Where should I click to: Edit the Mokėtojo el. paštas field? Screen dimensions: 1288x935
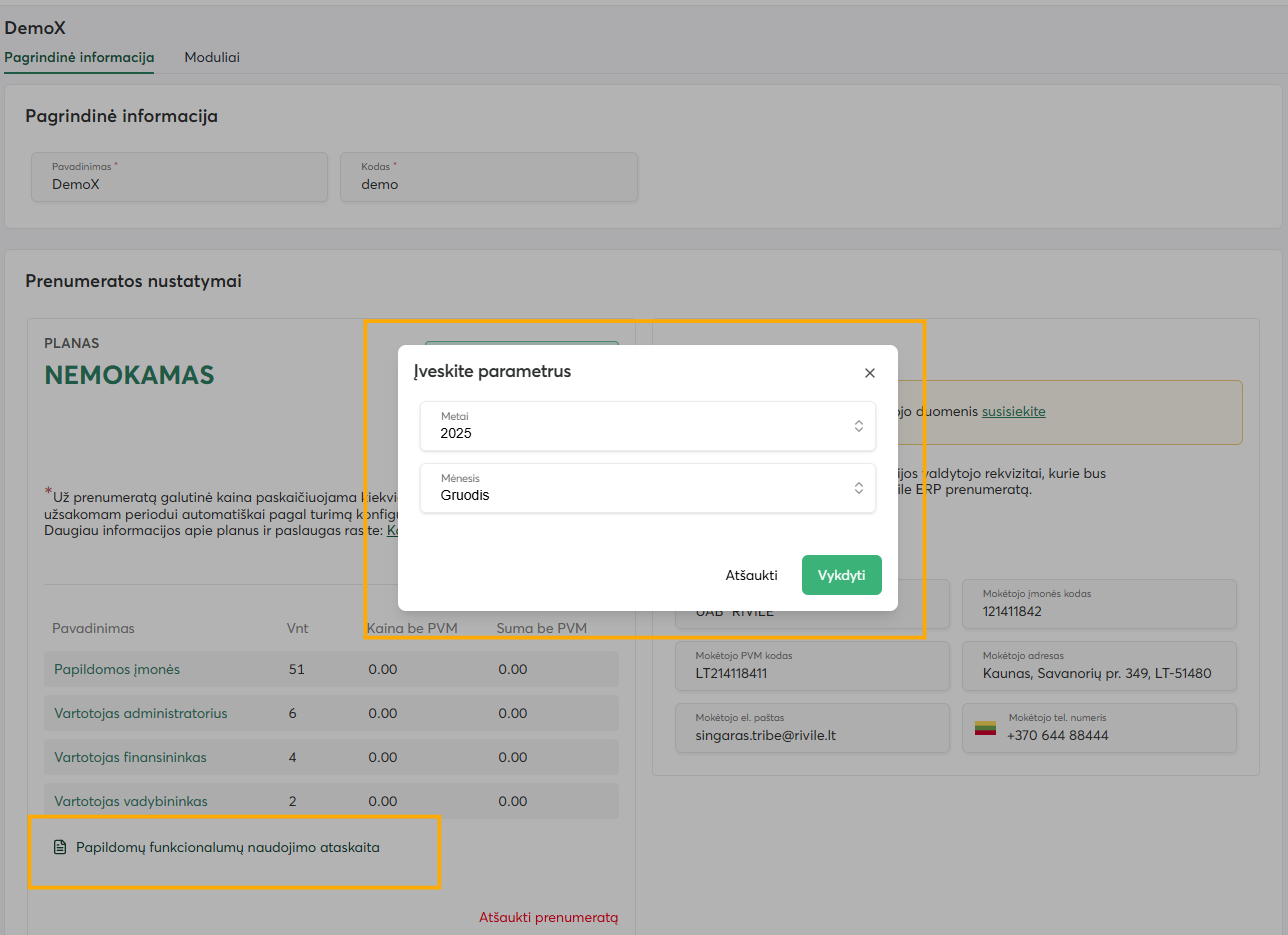point(811,728)
